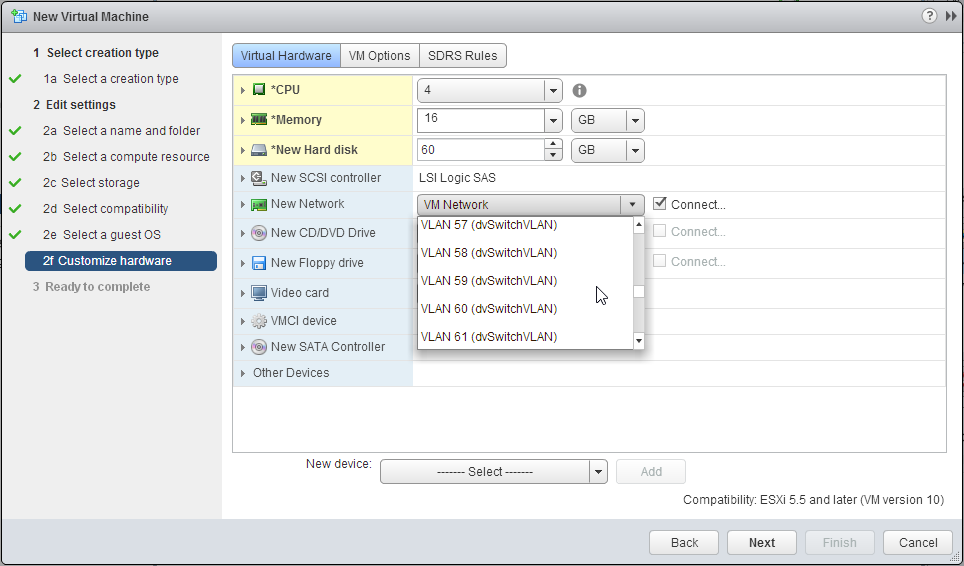Click the hard disk size input field
Image resolution: width=964 pixels, height=566 pixels.
coord(481,151)
